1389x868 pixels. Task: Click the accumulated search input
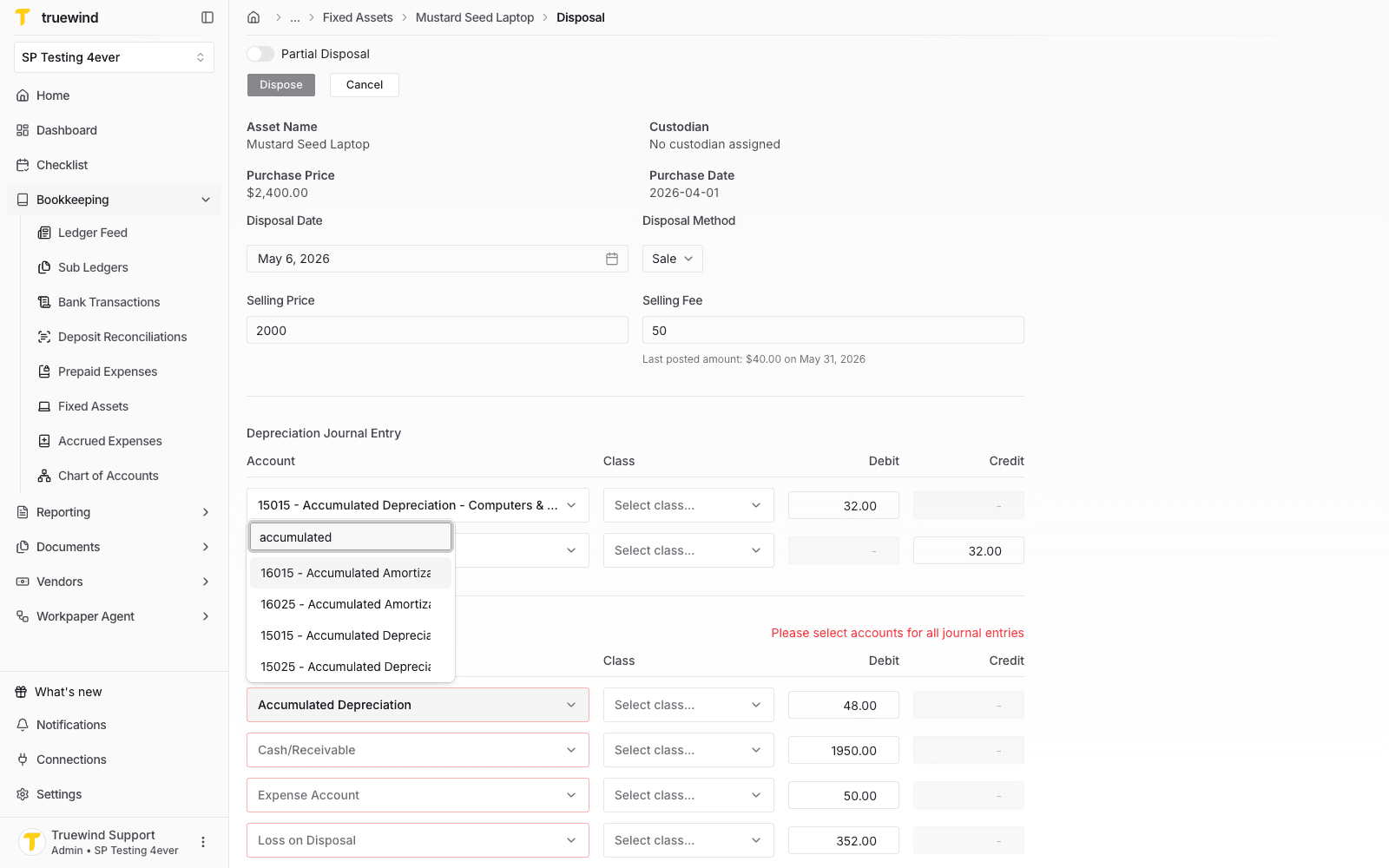tap(351, 537)
